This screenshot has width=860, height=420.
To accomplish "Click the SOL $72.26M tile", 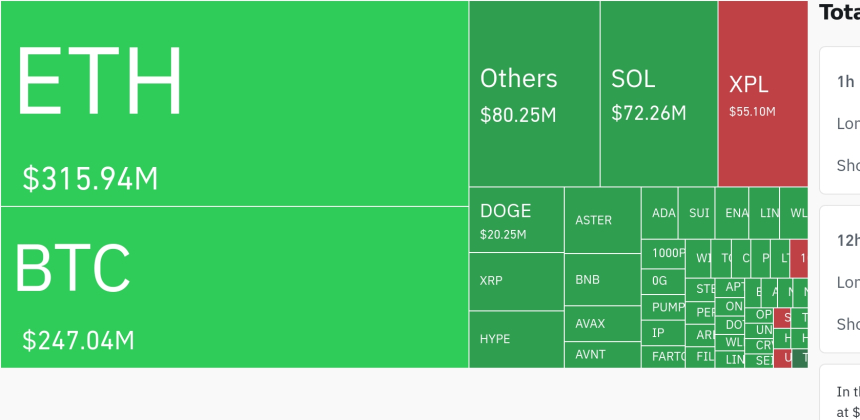I will (658, 93).
